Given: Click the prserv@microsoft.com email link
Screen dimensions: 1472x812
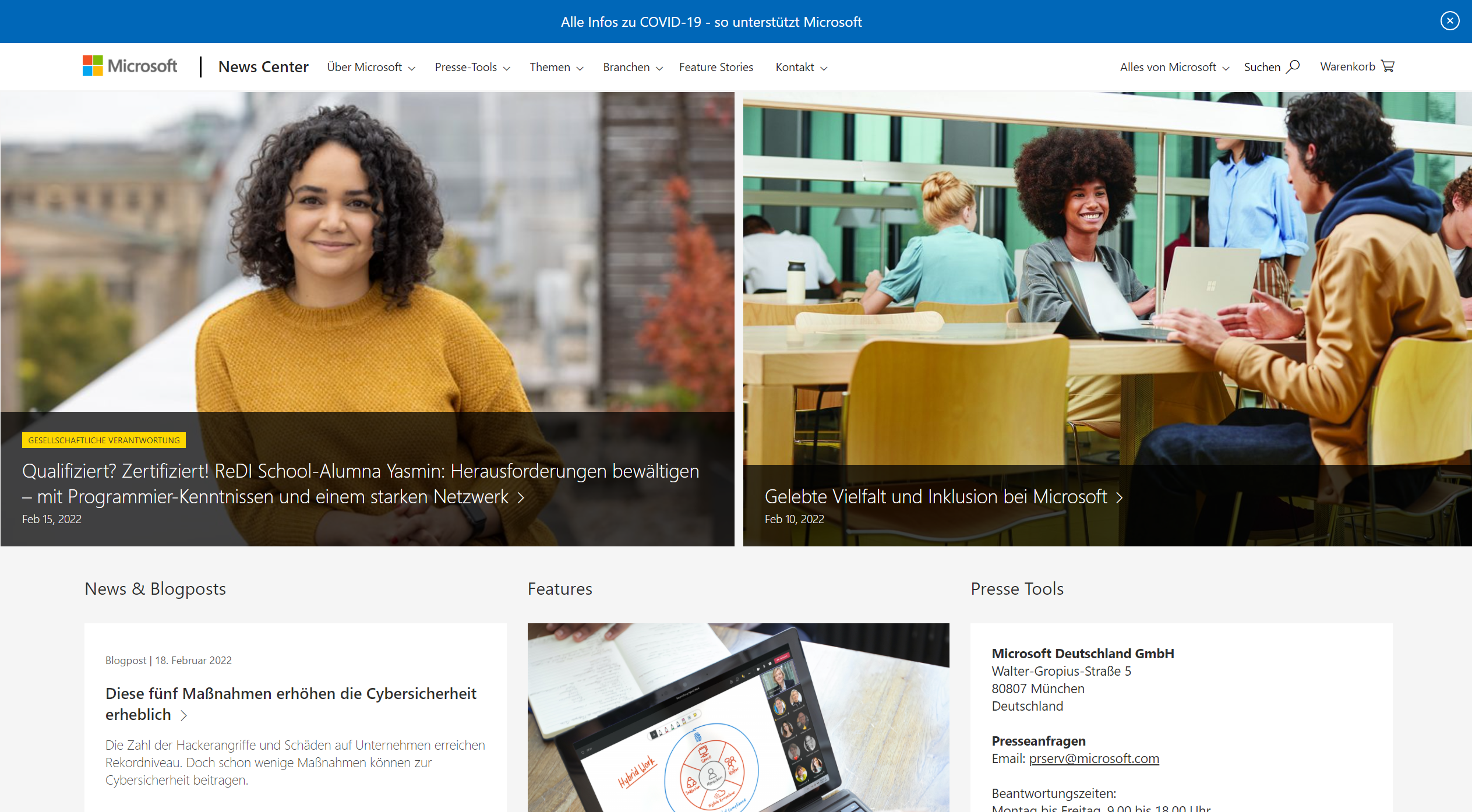Looking at the screenshot, I should coord(1093,758).
